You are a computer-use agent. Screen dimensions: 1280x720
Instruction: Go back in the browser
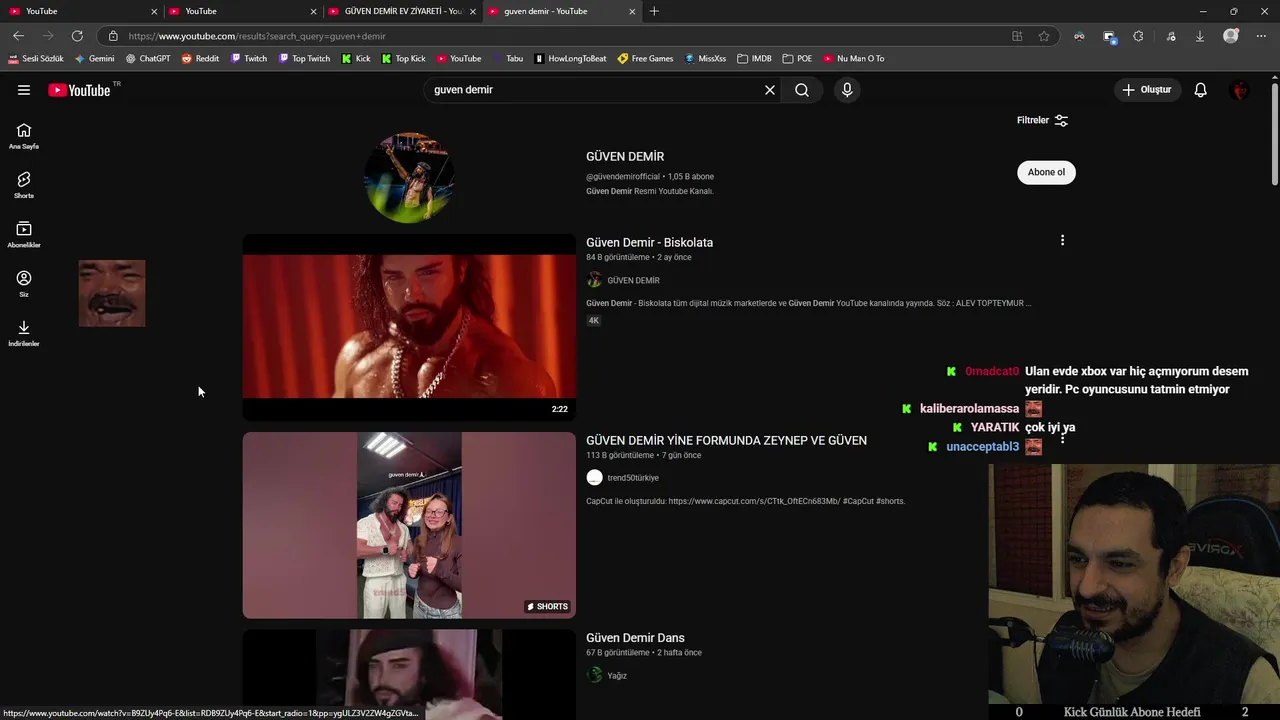[18, 36]
